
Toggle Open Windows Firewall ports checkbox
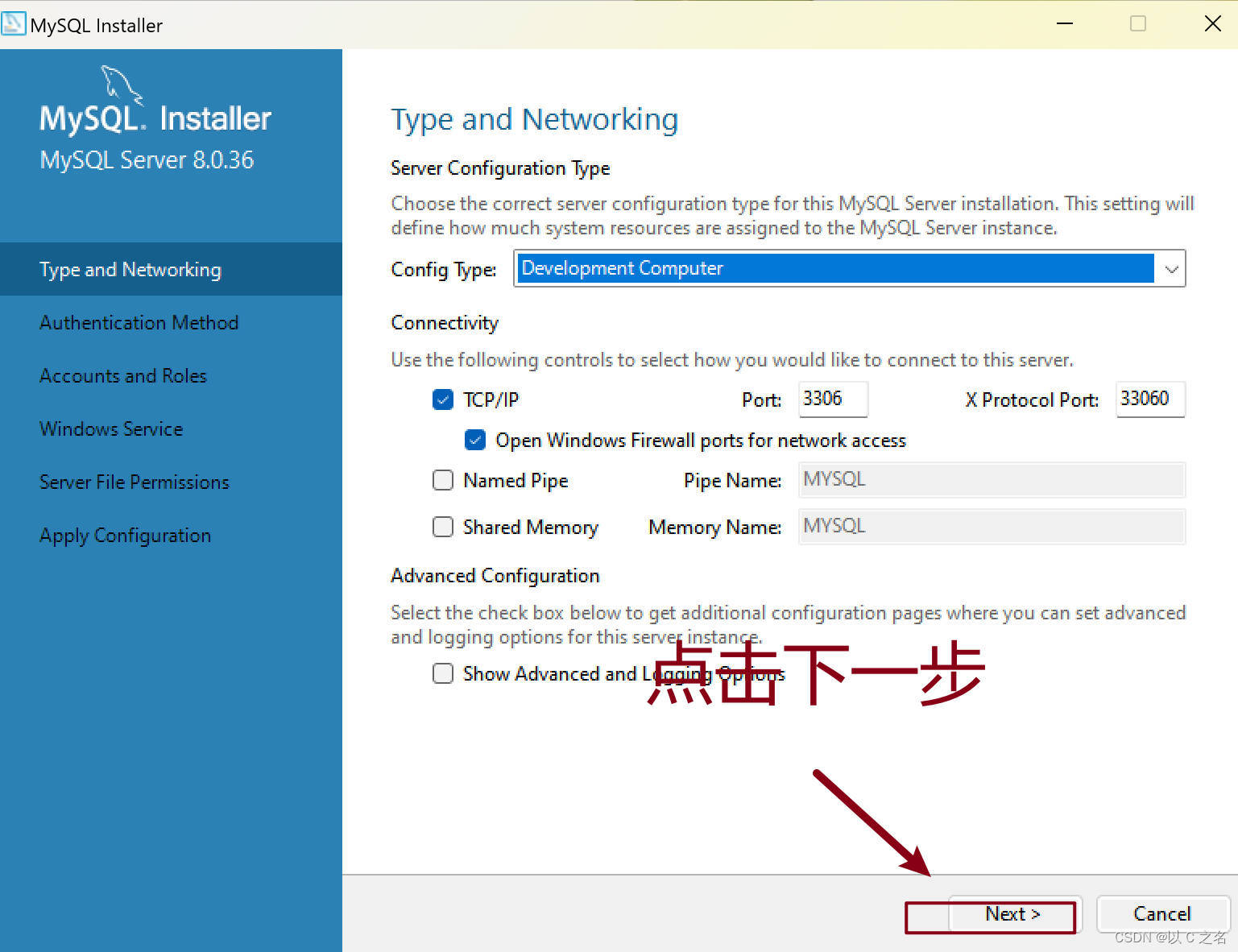pos(475,440)
